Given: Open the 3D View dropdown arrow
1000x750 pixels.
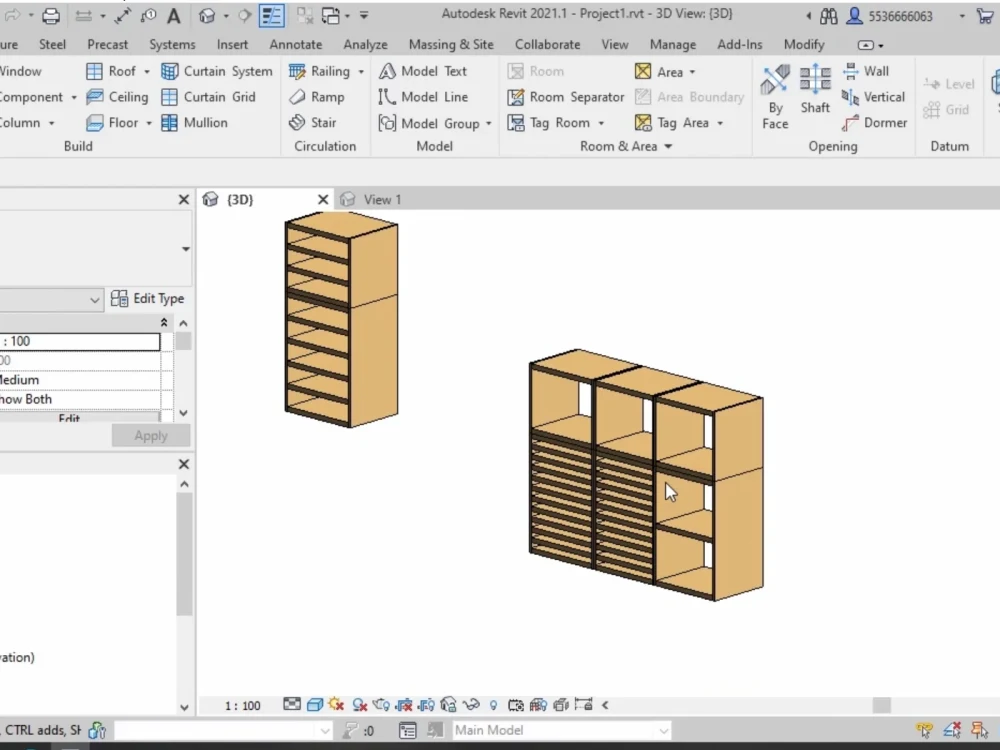Looking at the screenshot, I should point(226,16).
